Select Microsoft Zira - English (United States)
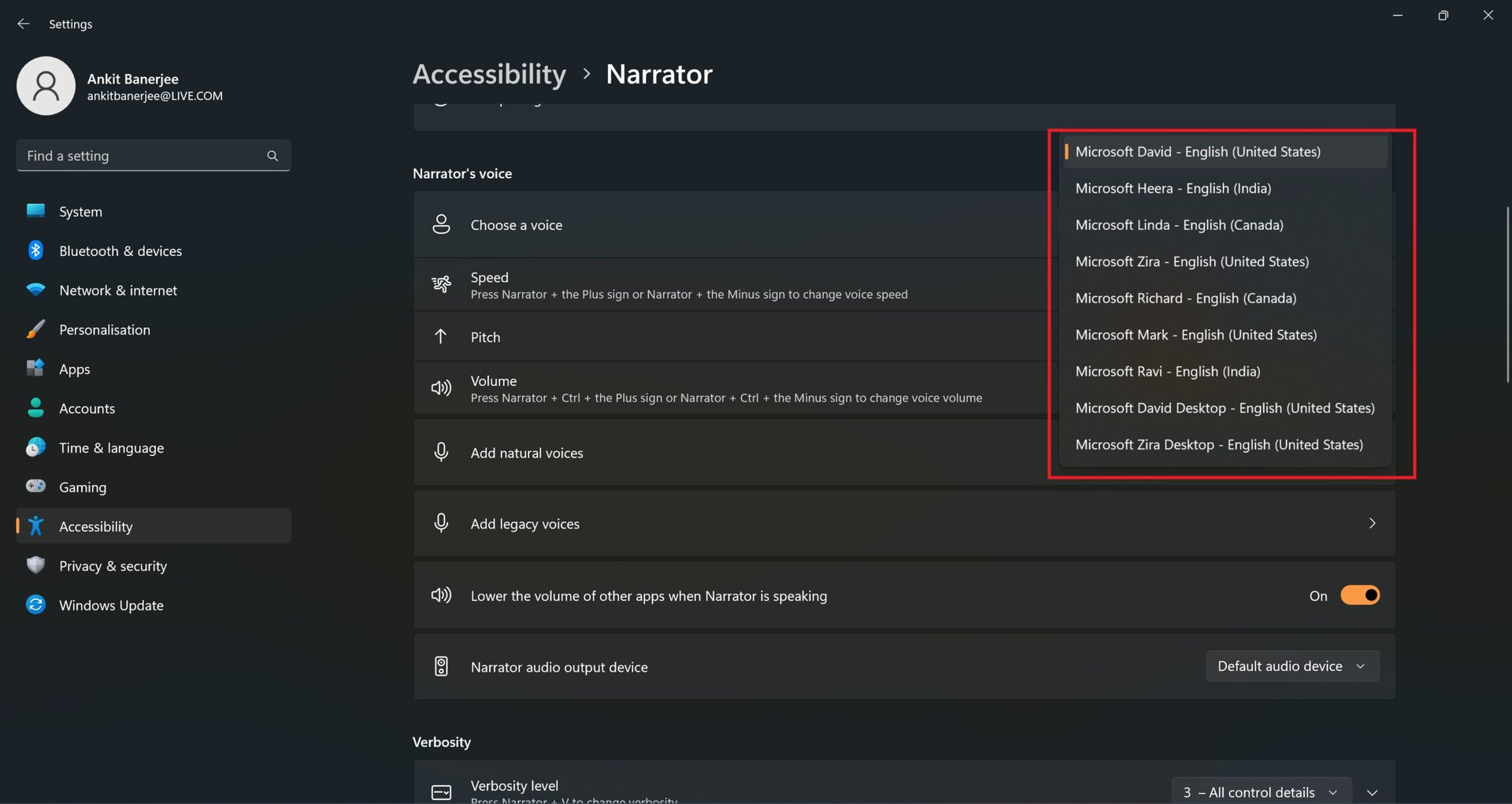1512x804 pixels. click(1225, 261)
